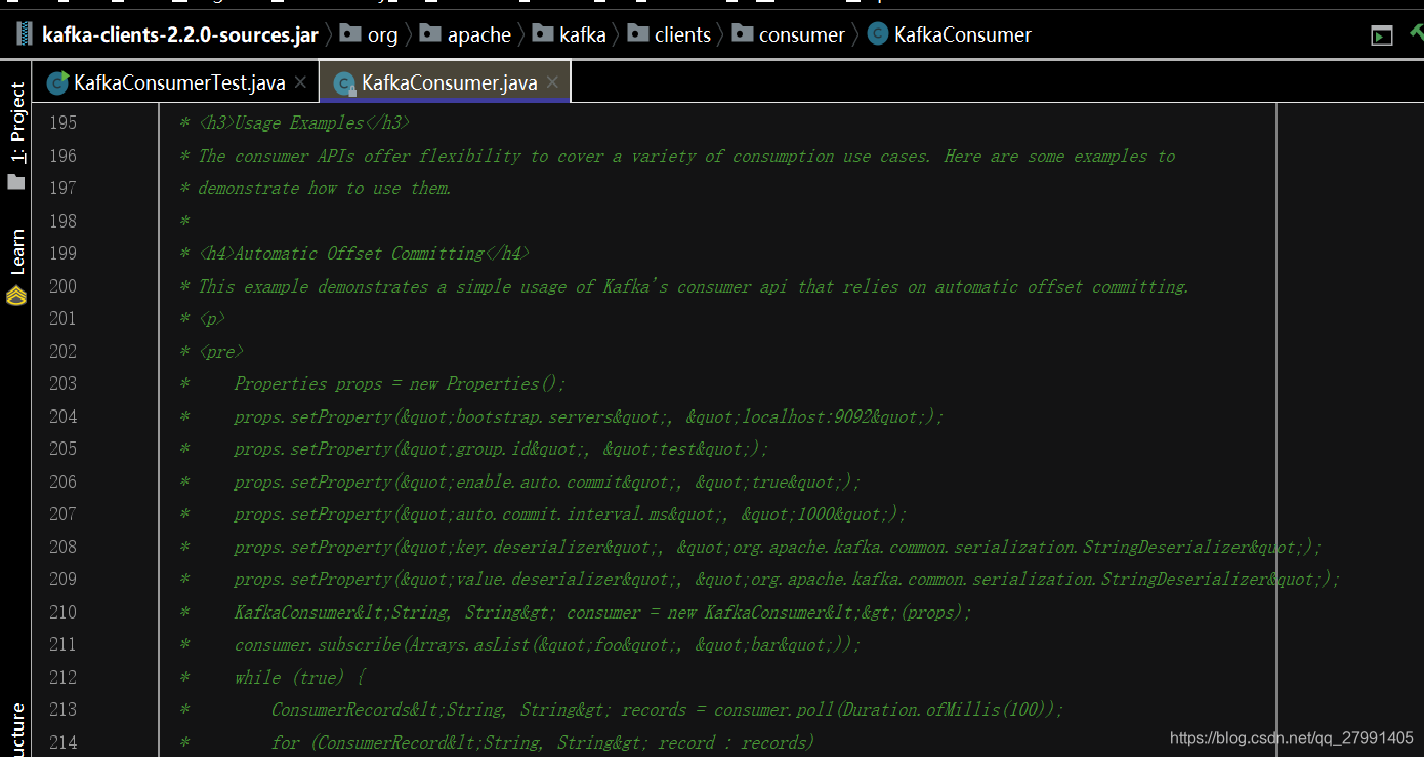Click the test class icon on KafkaConsumerTest.java tab
The image size is (1424, 757).
pyautogui.click(x=58, y=83)
